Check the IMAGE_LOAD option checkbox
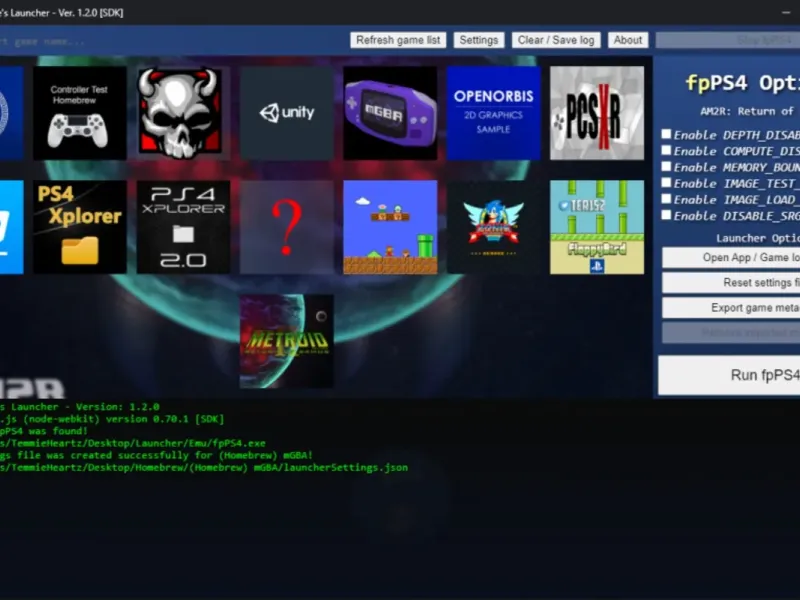800x600 pixels. pos(666,199)
